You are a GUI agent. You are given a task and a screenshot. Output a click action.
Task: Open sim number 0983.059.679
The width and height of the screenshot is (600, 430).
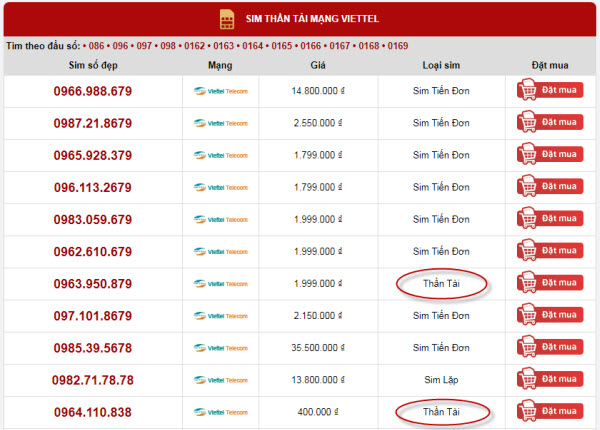[93, 220]
